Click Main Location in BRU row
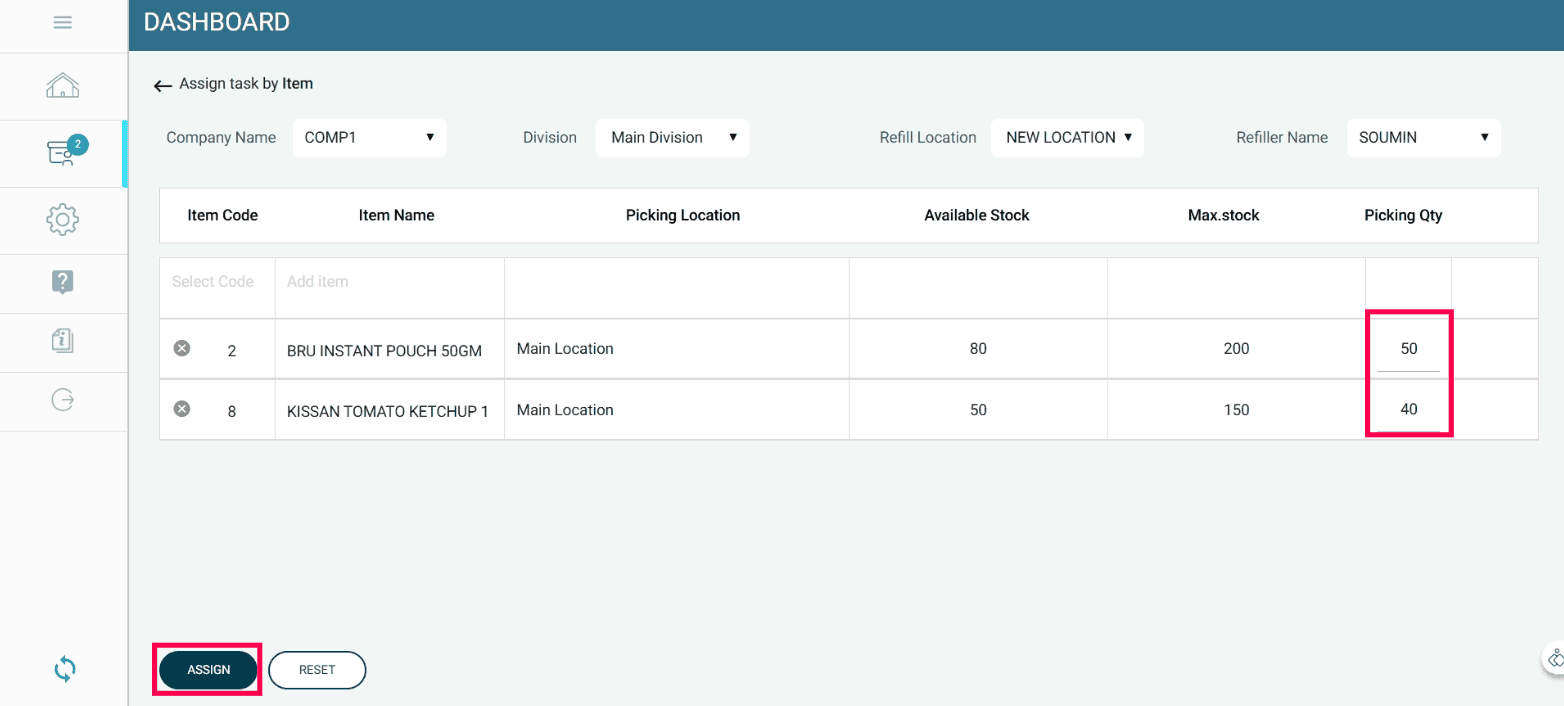 coord(565,349)
